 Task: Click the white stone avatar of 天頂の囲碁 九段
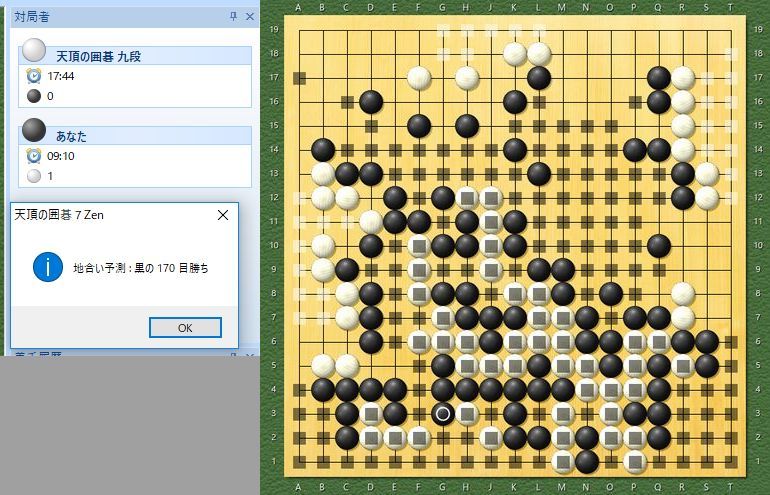point(34,50)
